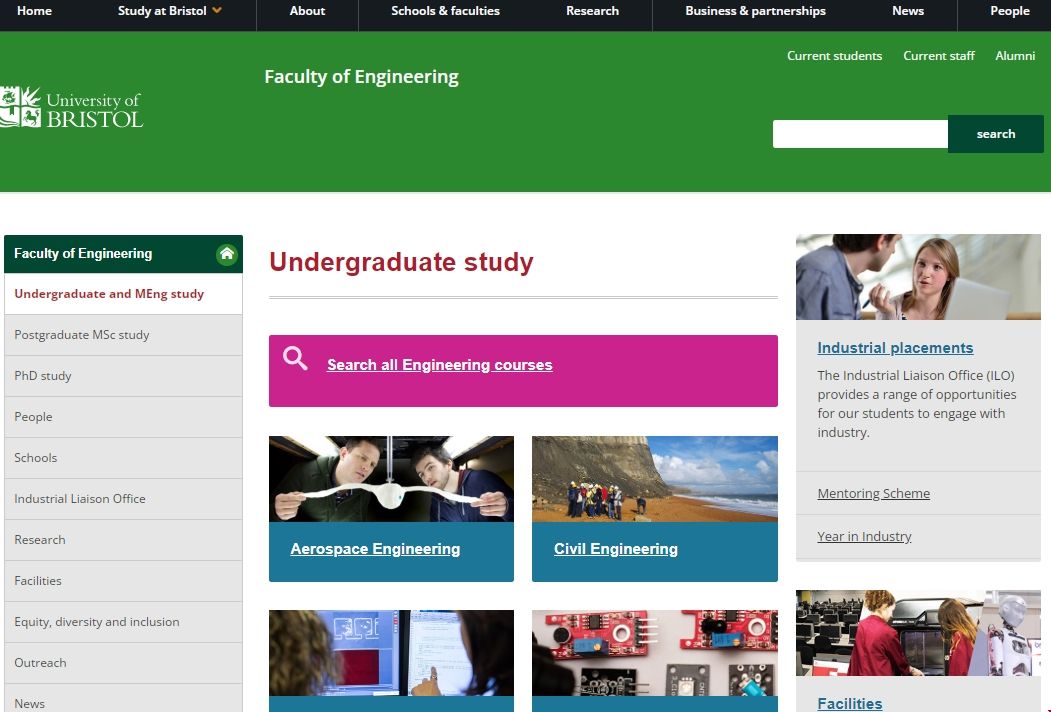Click the magnifying glass in the pink search banner

295,358
